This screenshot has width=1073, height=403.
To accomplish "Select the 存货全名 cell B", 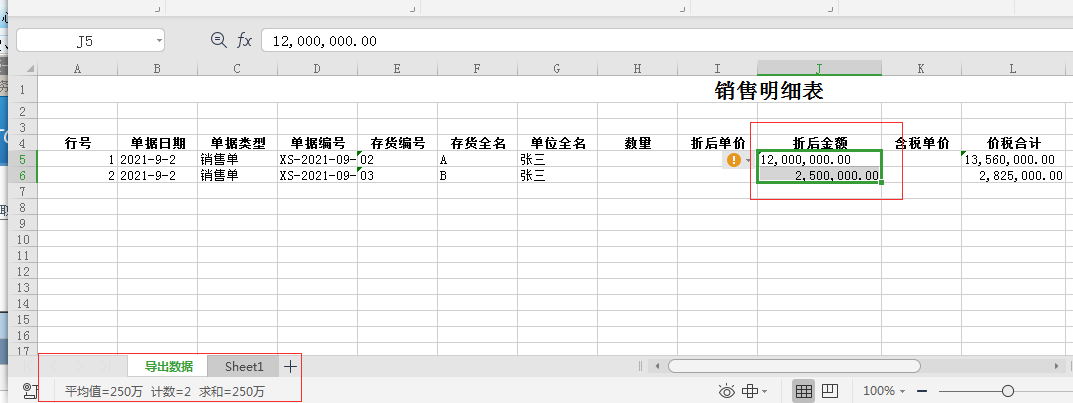I will click(478, 176).
